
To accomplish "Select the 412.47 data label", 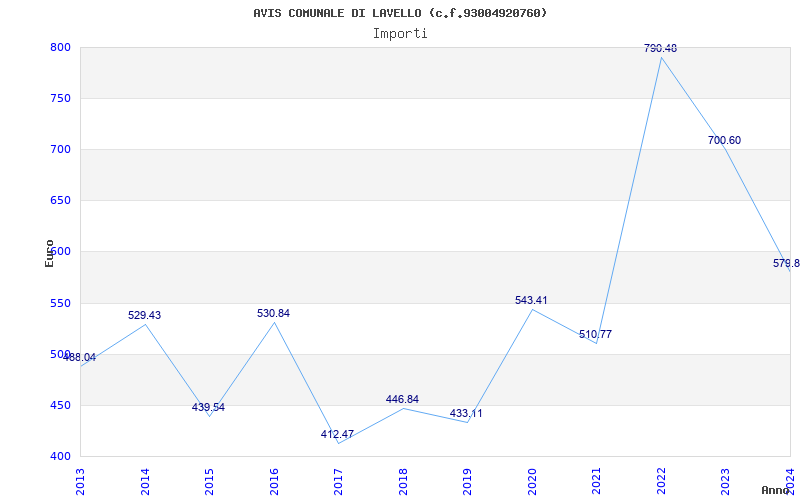I will [x=337, y=434].
